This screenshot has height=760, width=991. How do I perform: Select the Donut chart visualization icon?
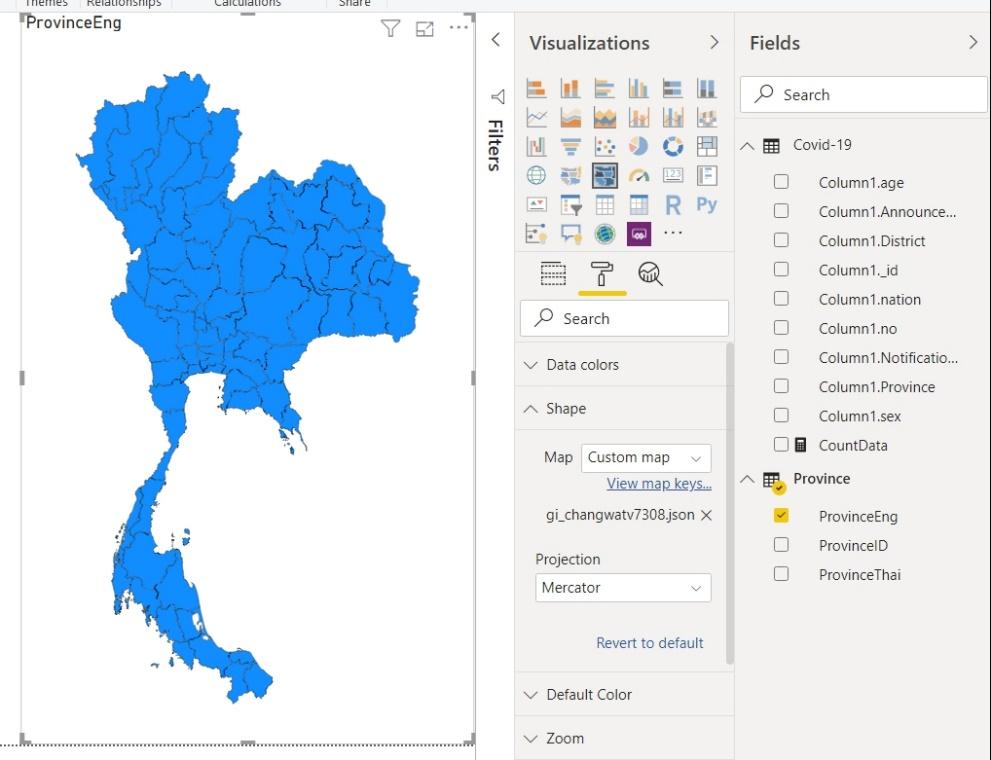point(672,147)
